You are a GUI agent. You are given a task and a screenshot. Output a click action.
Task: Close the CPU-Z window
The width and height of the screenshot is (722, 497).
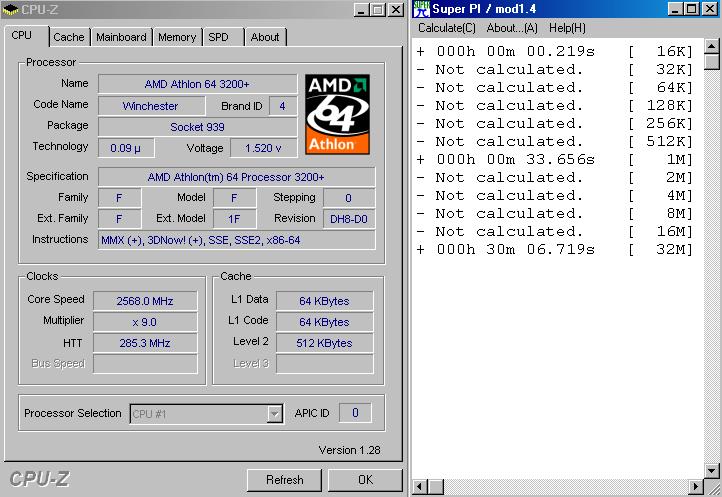click(x=396, y=10)
